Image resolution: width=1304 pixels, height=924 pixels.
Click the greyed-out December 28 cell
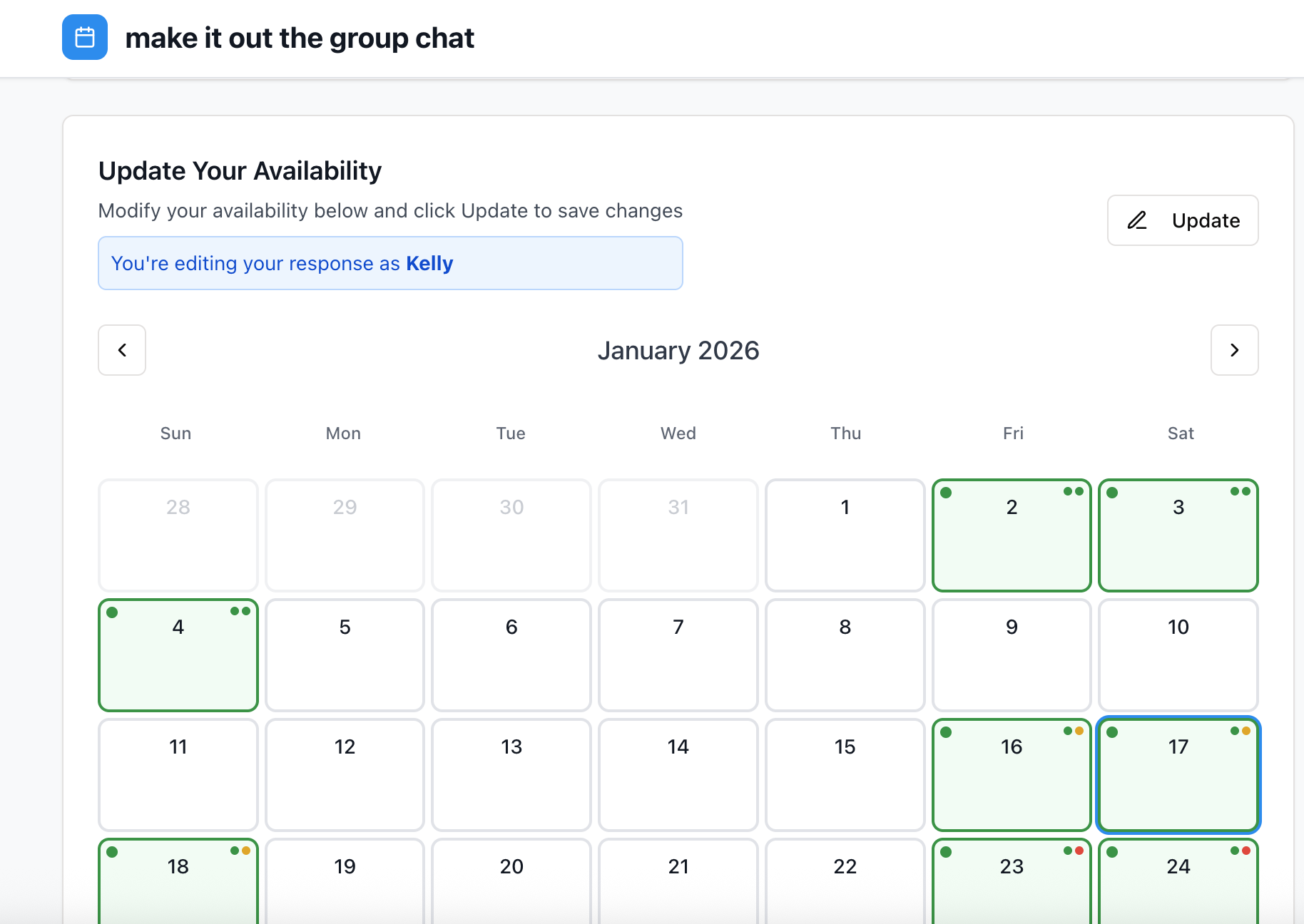[178, 535]
